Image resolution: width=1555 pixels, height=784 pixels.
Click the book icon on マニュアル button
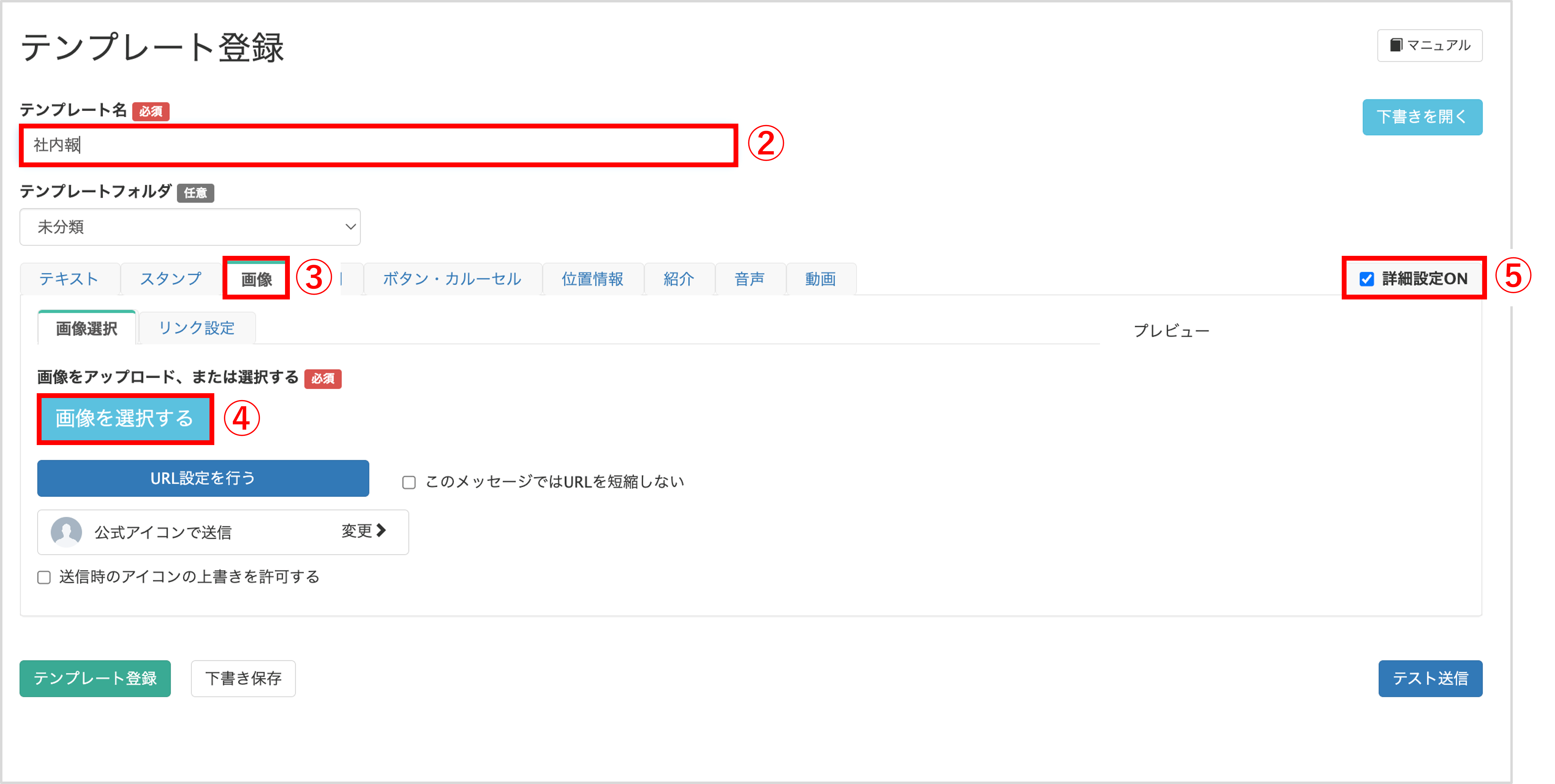tap(1396, 45)
